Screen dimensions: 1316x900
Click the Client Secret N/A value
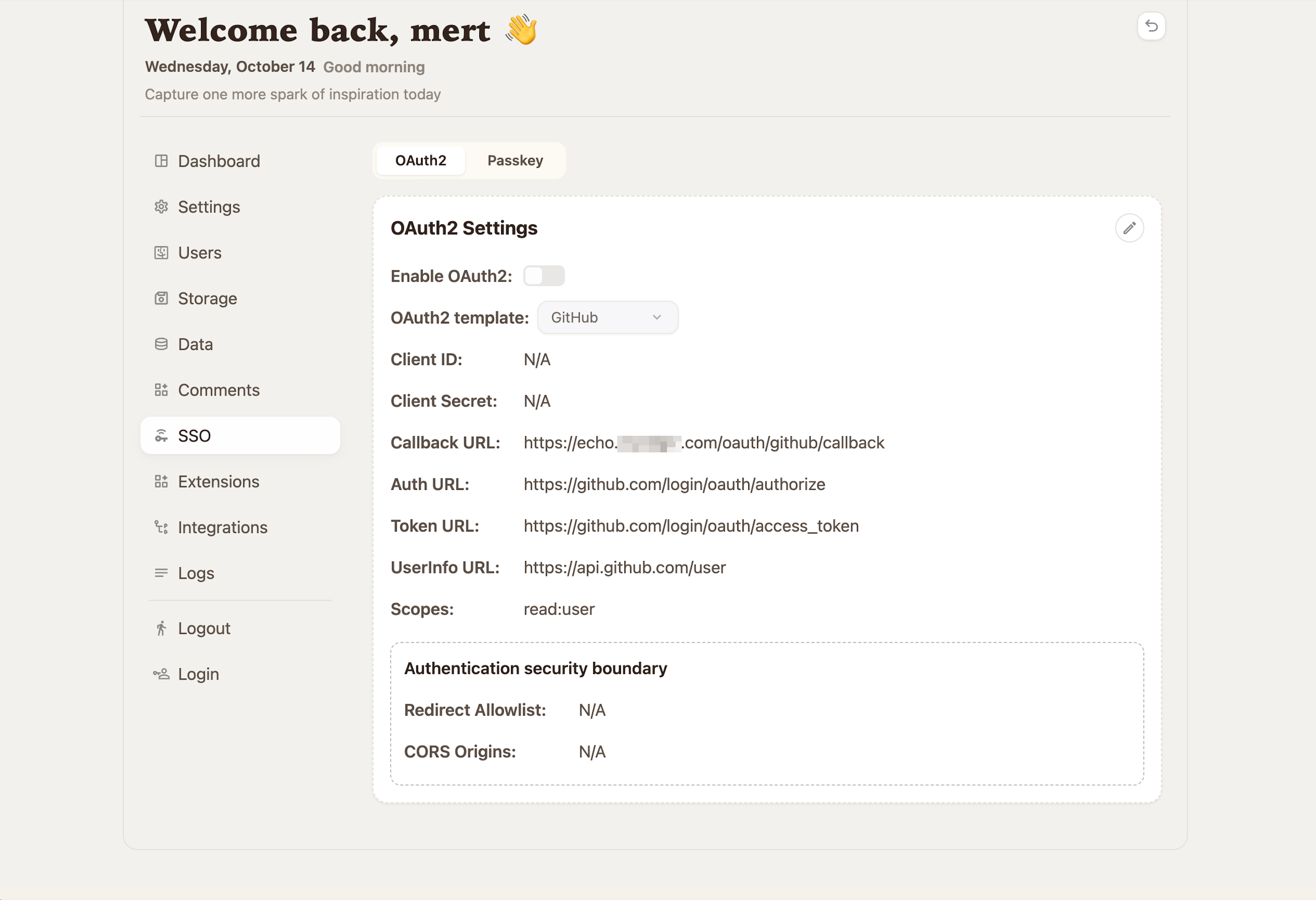click(537, 401)
